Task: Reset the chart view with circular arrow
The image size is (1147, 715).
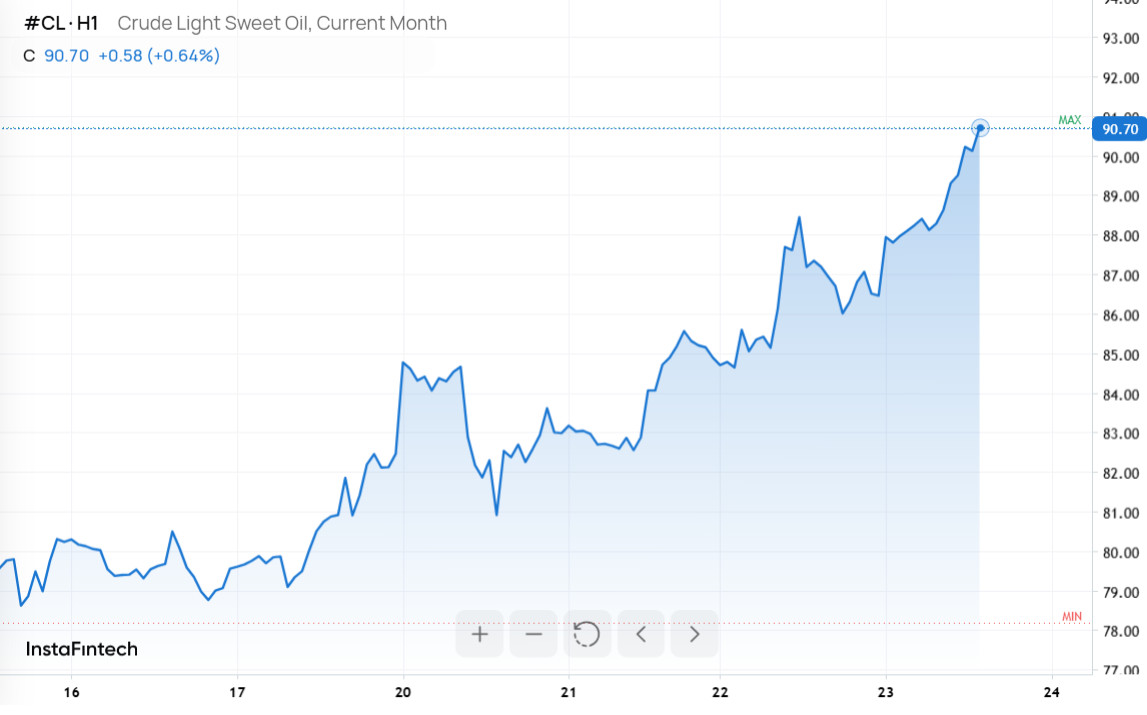Action: point(587,634)
